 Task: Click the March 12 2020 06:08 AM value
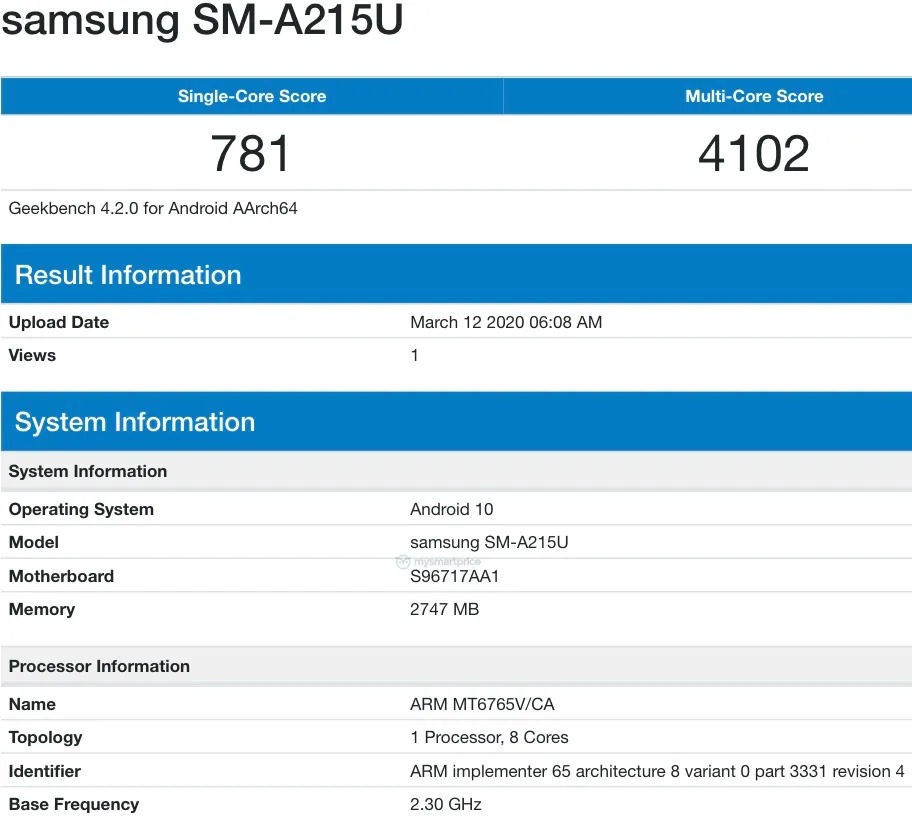click(x=506, y=322)
